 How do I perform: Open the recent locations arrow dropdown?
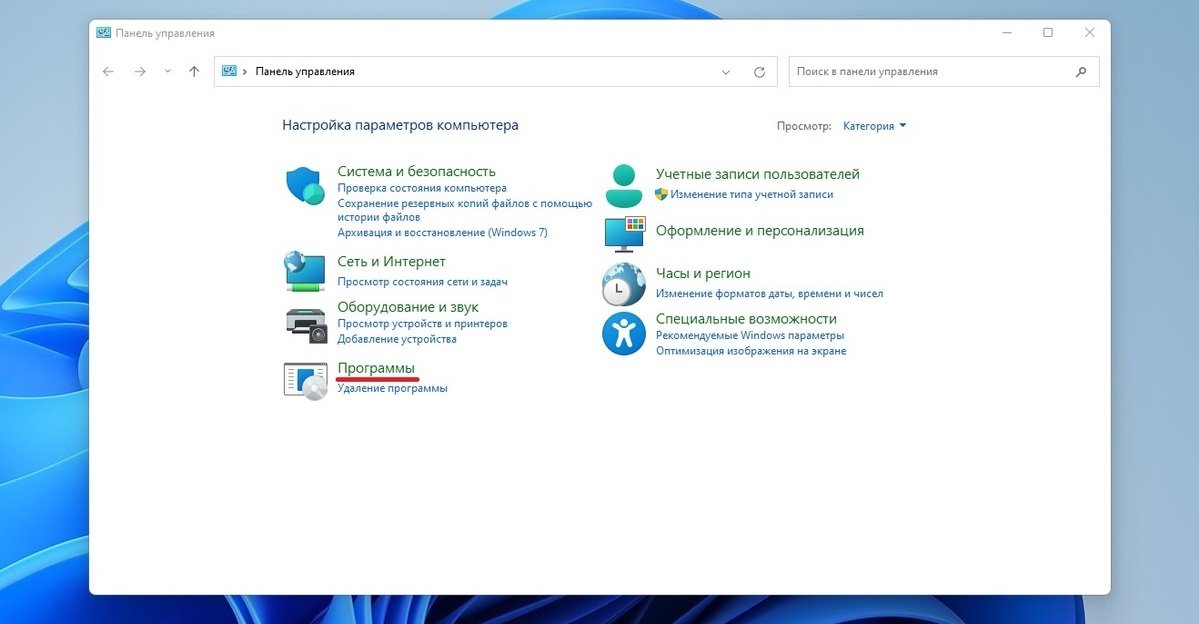pyautogui.click(x=167, y=72)
